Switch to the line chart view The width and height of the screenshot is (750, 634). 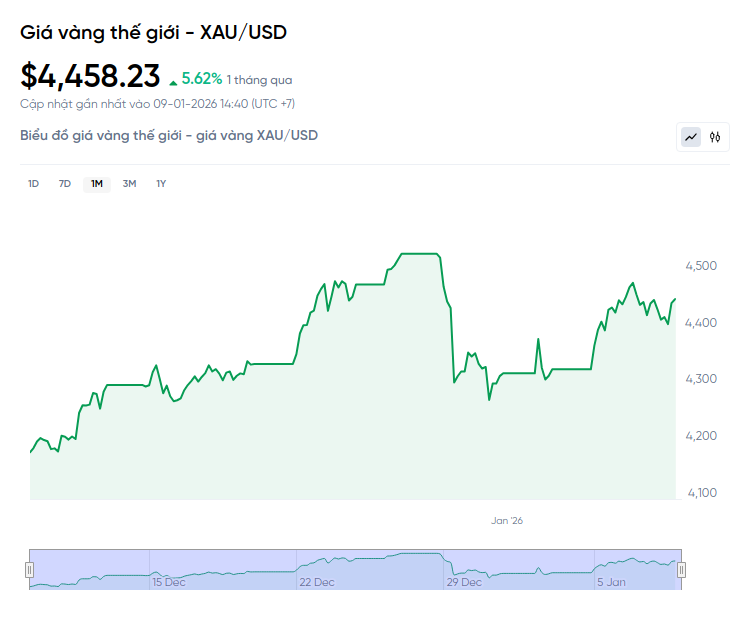point(691,137)
